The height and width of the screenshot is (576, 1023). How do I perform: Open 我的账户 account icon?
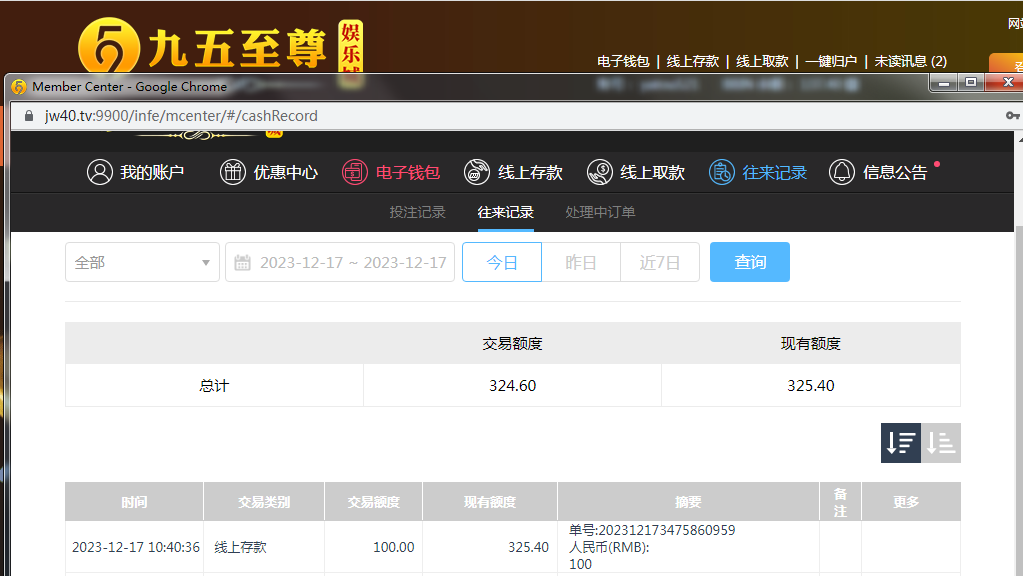pos(100,172)
